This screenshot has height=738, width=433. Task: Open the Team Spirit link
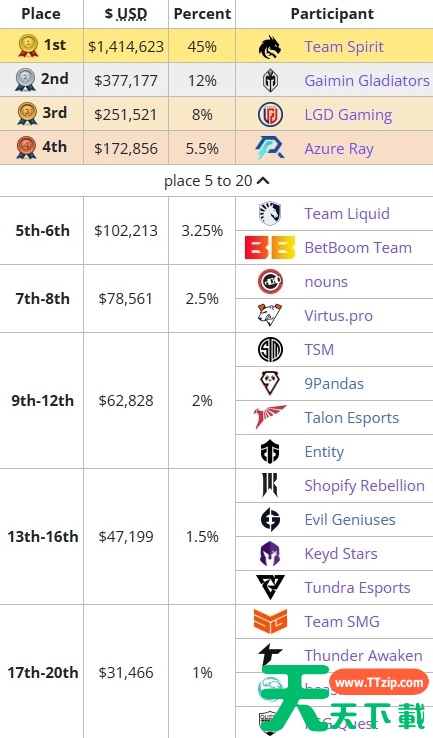(x=344, y=47)
